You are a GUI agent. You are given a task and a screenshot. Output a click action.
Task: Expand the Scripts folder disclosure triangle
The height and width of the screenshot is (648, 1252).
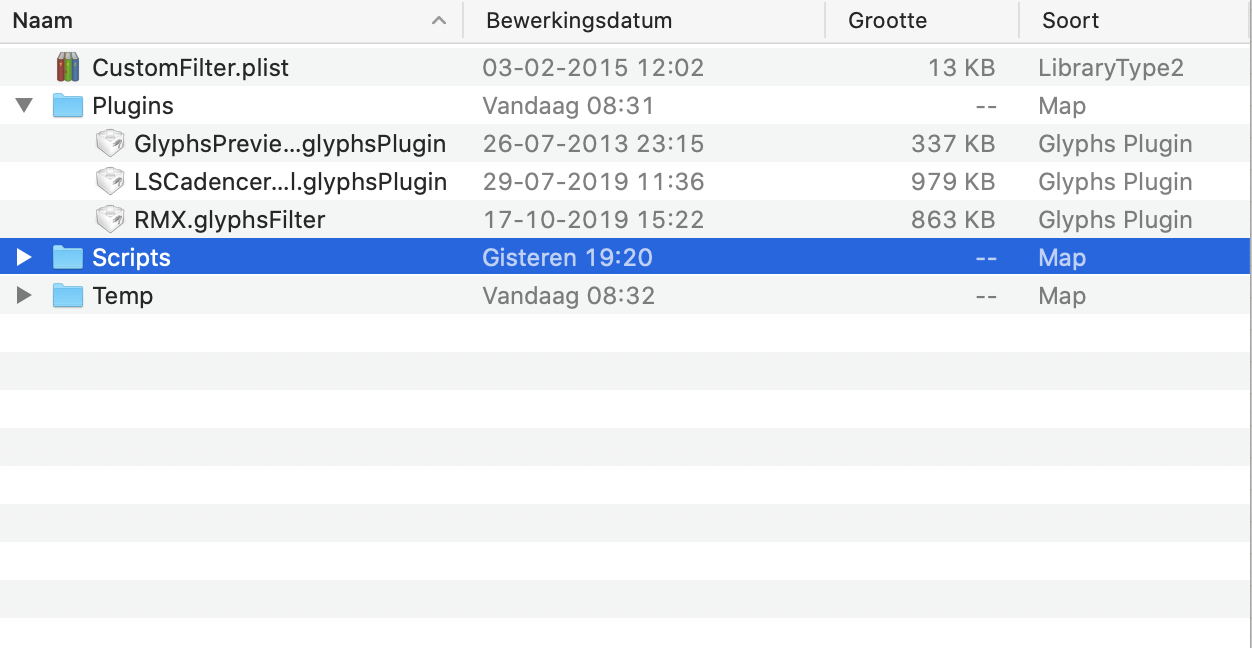[25, 258]
